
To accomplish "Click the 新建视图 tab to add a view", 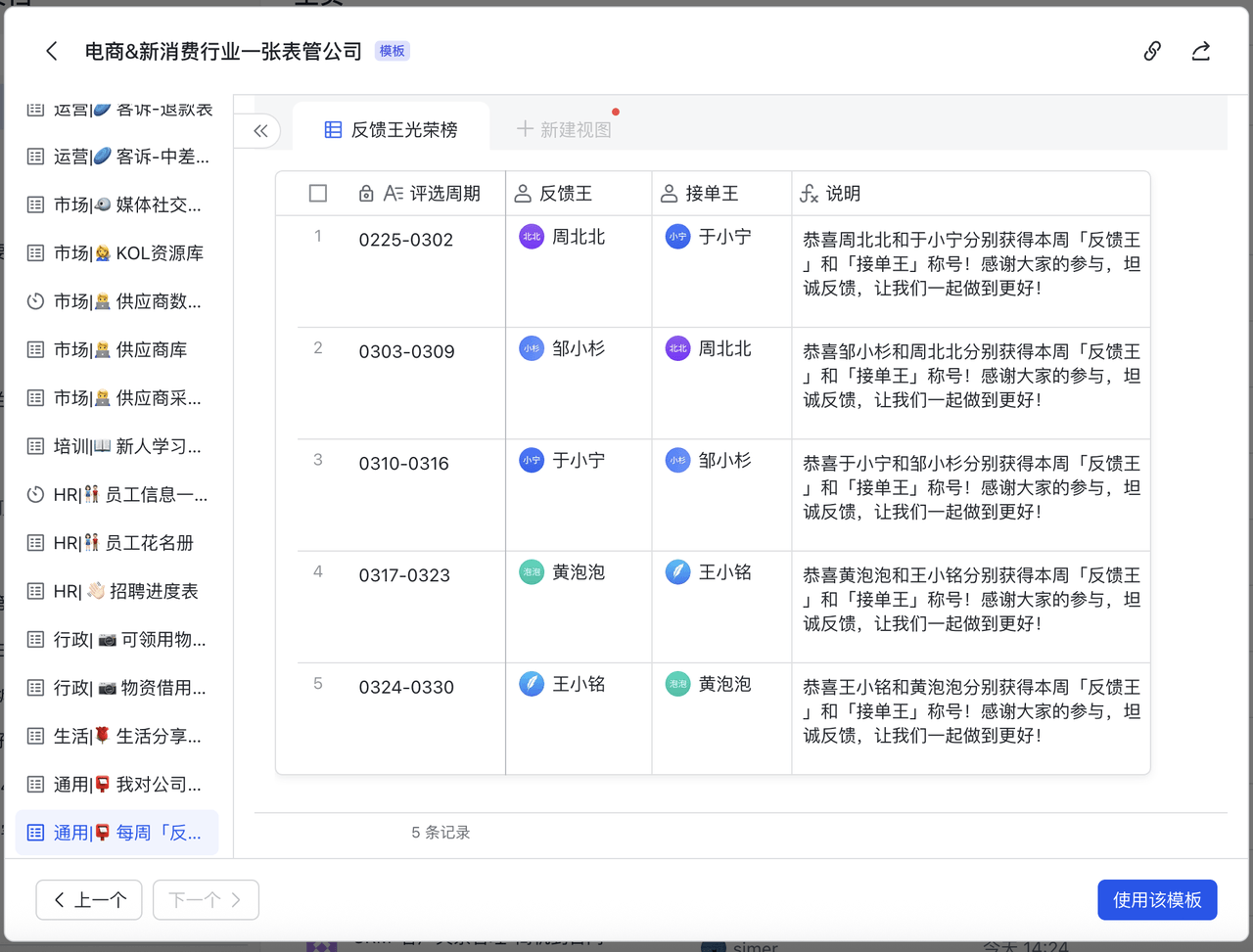I will (x=565, y=129).
